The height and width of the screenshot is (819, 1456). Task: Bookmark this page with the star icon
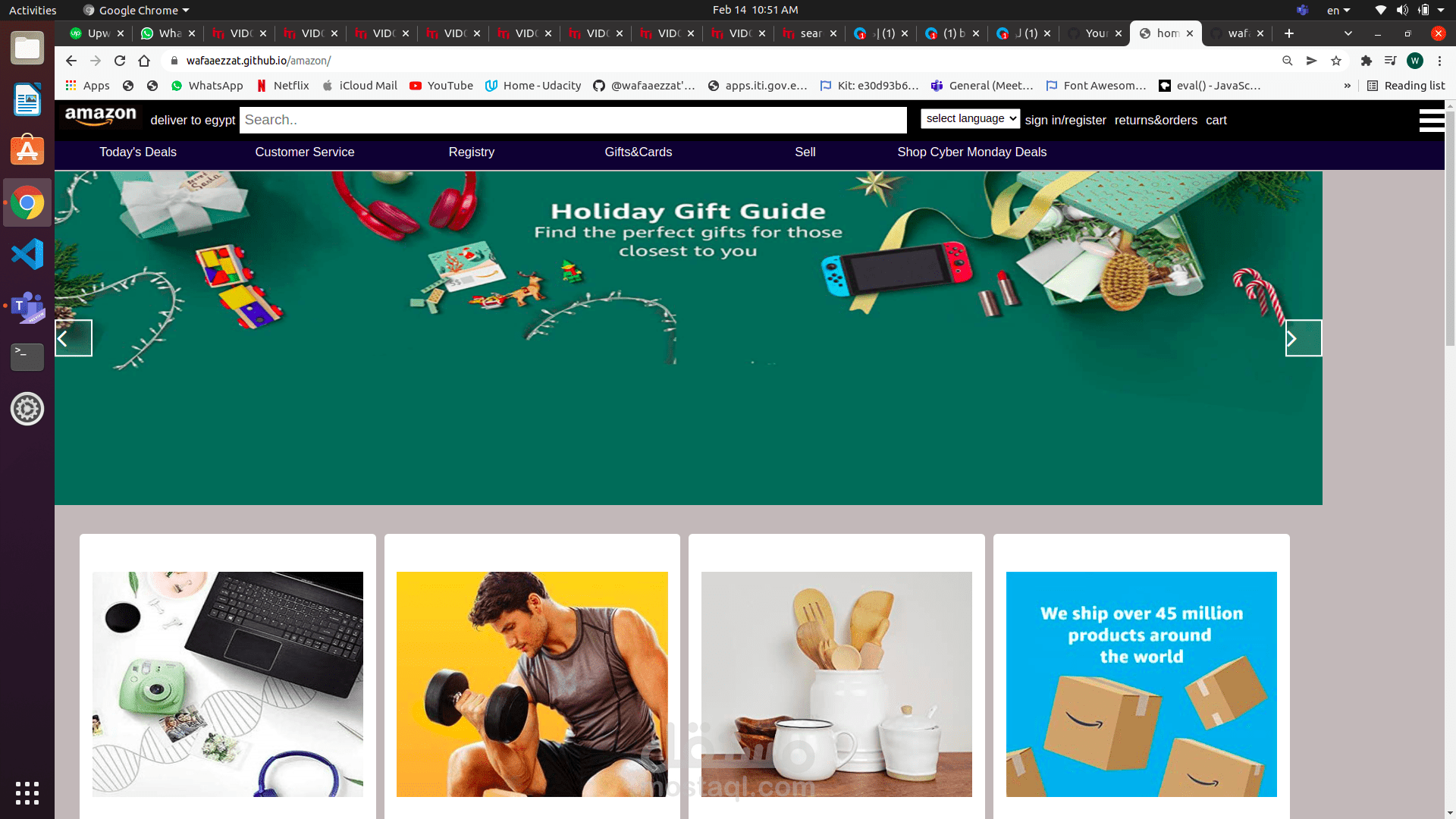pos(1336,61)
